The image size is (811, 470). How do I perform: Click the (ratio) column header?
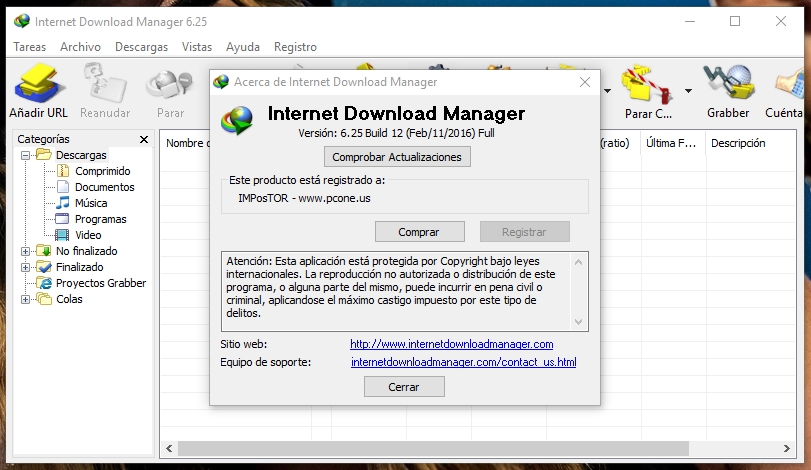[619, 143]
